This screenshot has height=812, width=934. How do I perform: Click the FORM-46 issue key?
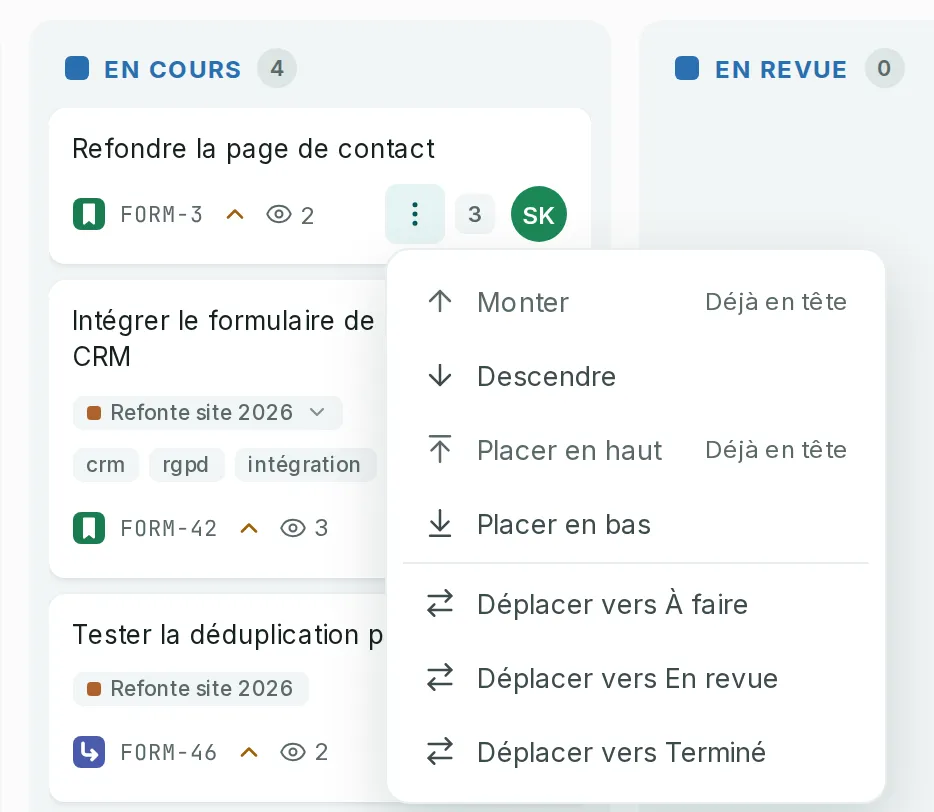coord(169,752)
